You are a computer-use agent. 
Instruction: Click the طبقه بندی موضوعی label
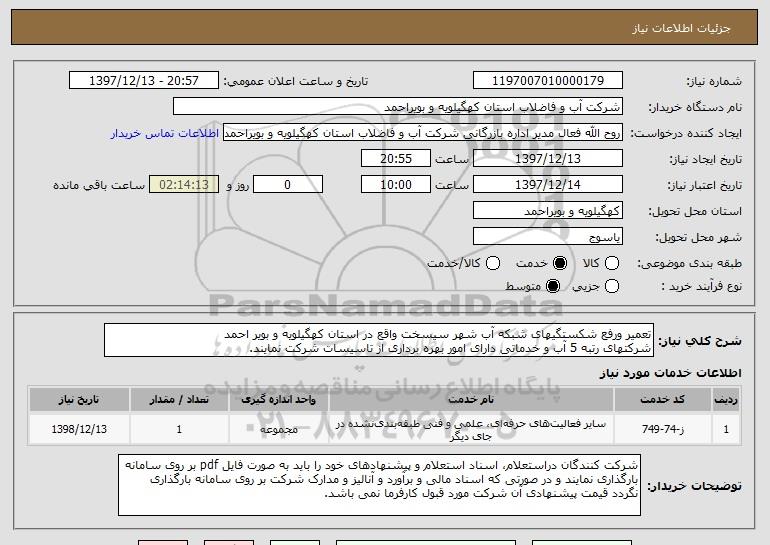pos(689,264)
